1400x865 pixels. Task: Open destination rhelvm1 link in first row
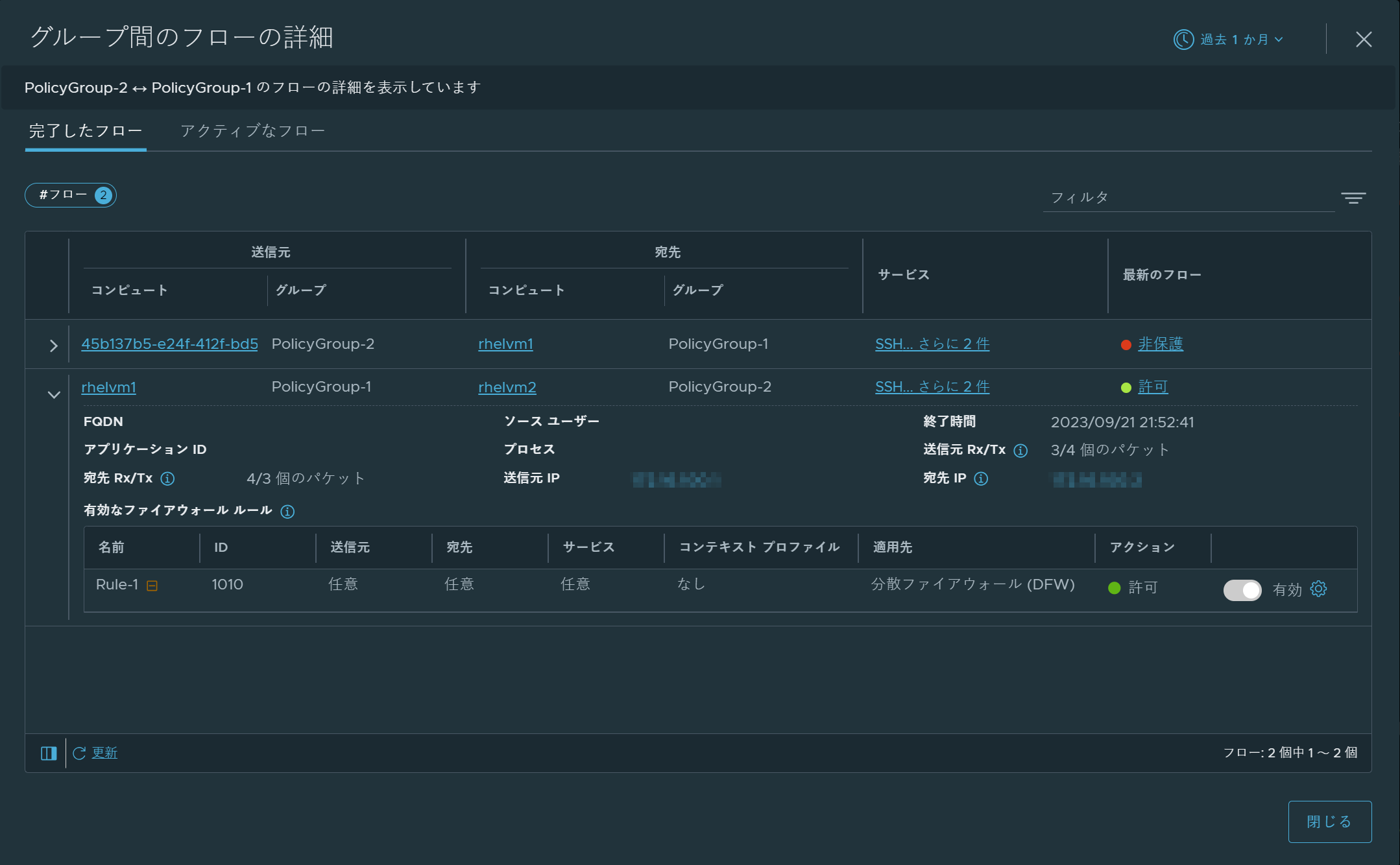505,344
